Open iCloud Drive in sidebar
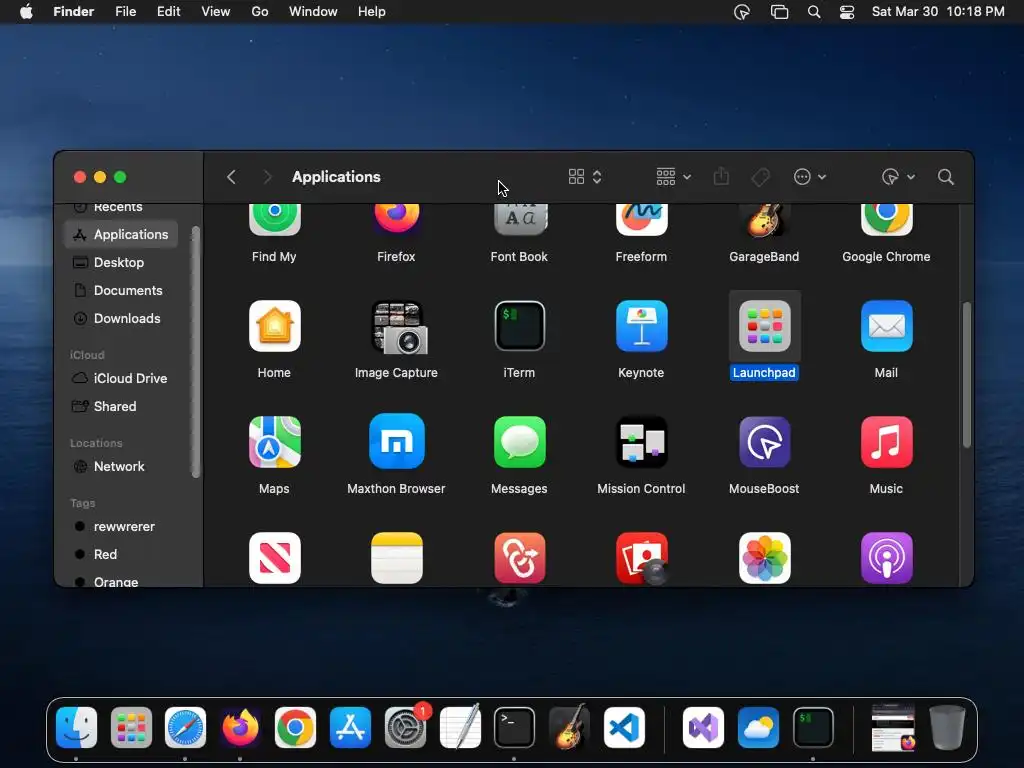This screenshot has height=768, width=1024. click(121, 379)
